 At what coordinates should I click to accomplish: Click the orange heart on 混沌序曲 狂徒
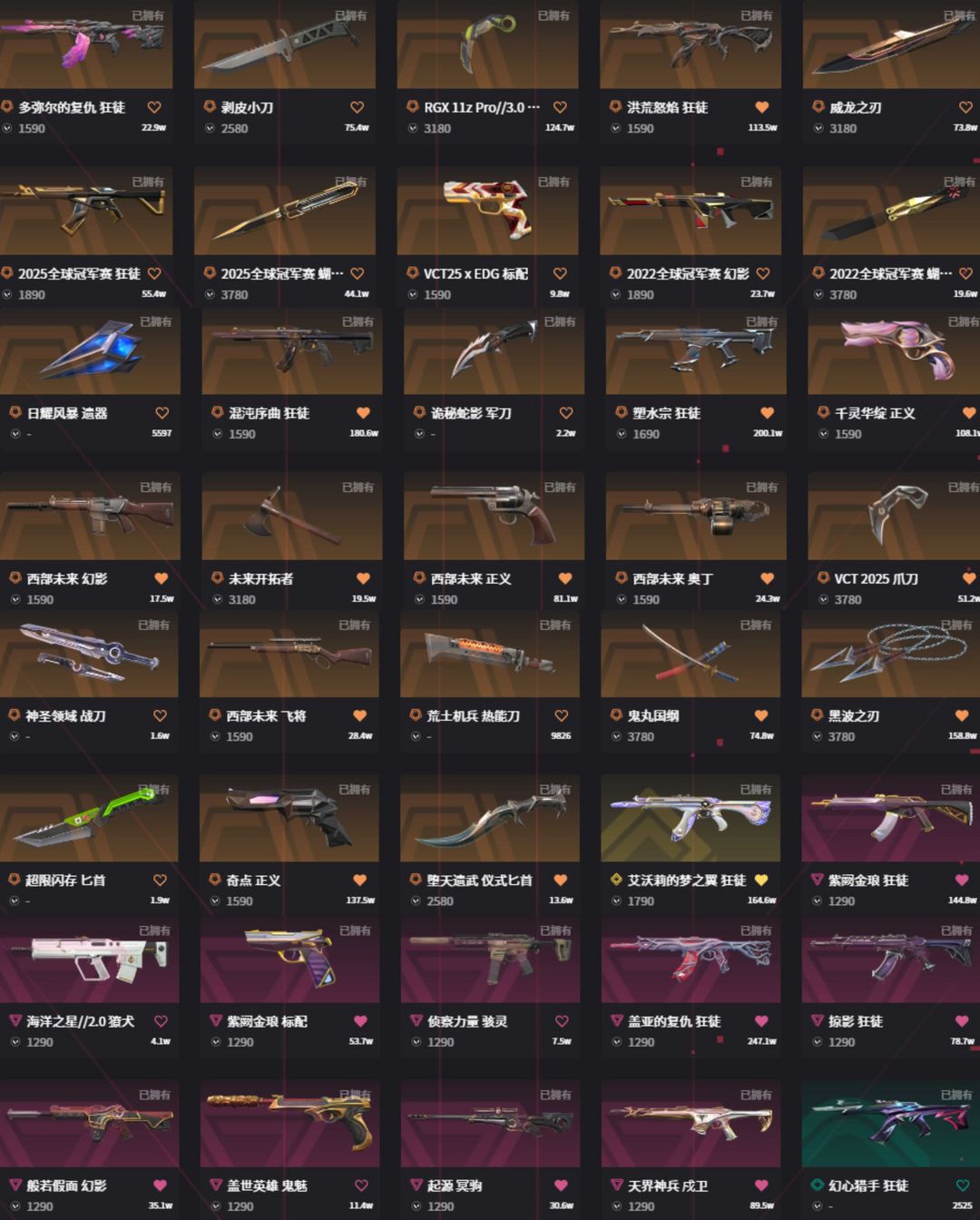(363, 413)
